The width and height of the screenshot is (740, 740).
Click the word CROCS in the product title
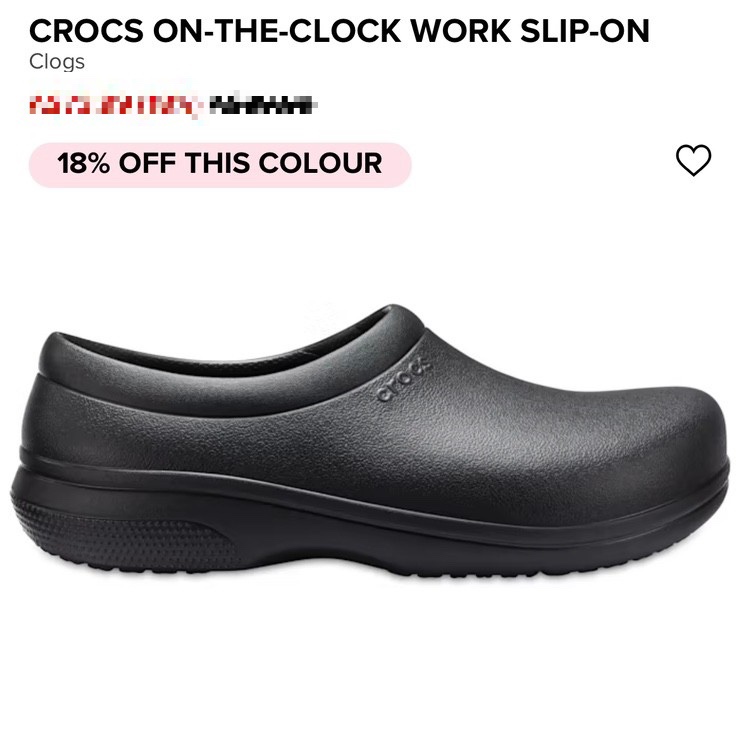point(86,31)
